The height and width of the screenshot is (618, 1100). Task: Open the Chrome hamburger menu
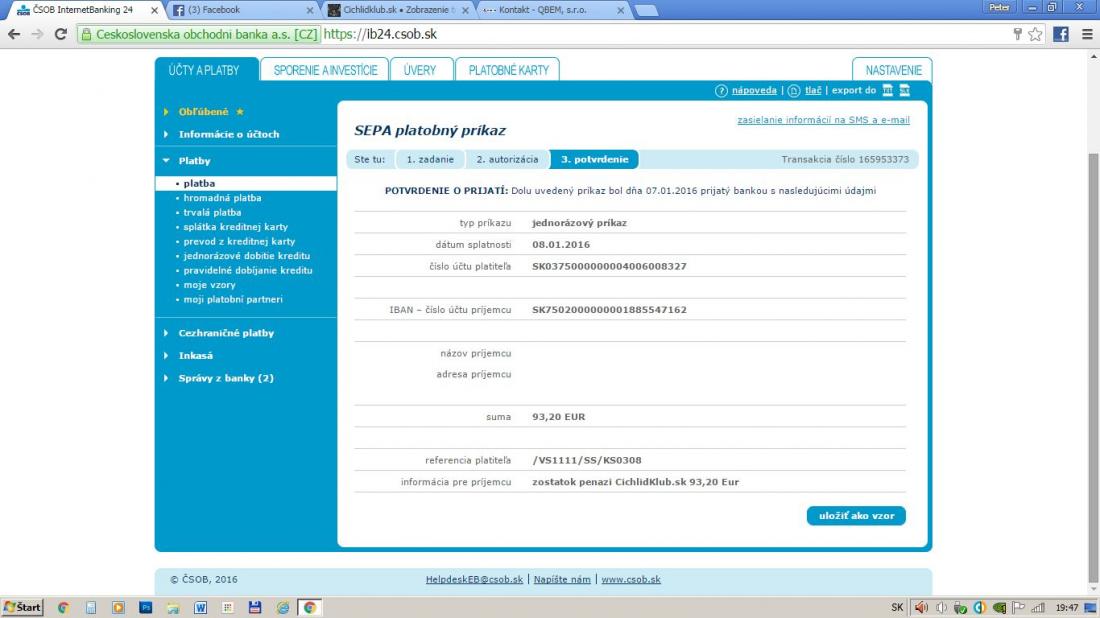coord(1087,34)
